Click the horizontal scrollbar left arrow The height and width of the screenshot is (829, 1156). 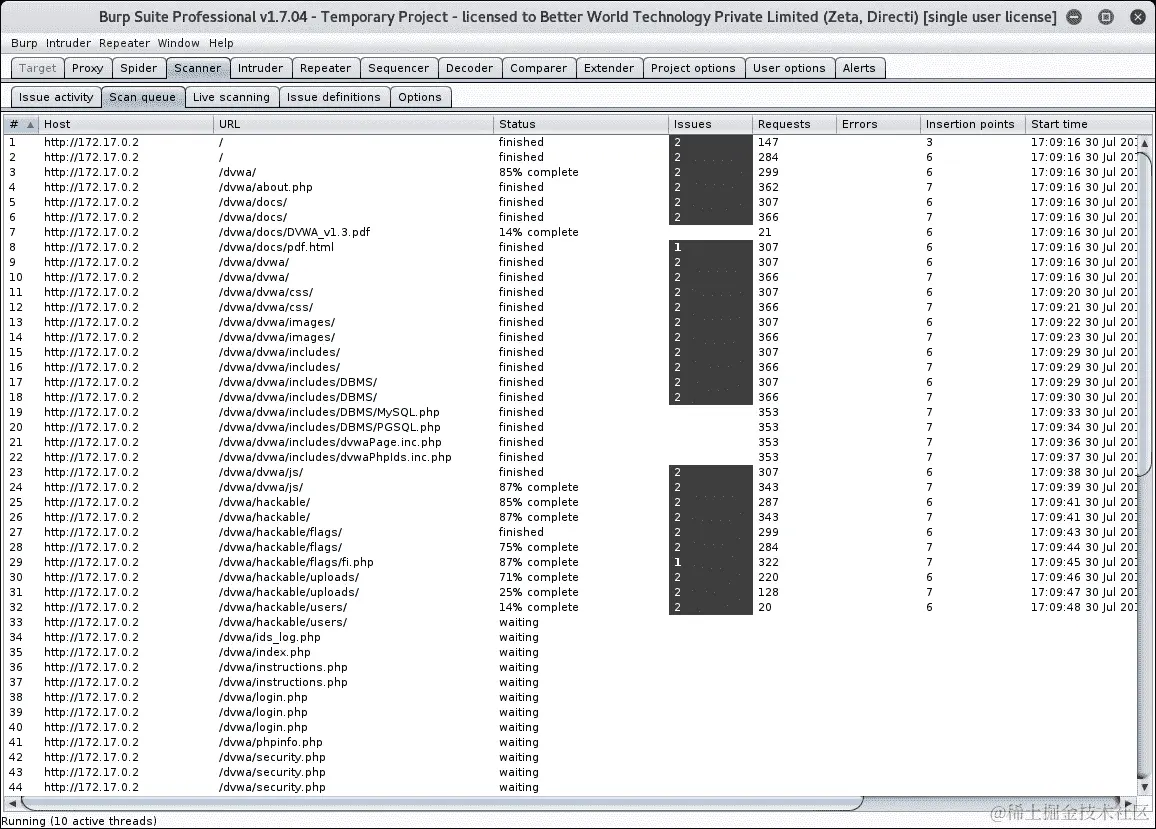(12, 802)
